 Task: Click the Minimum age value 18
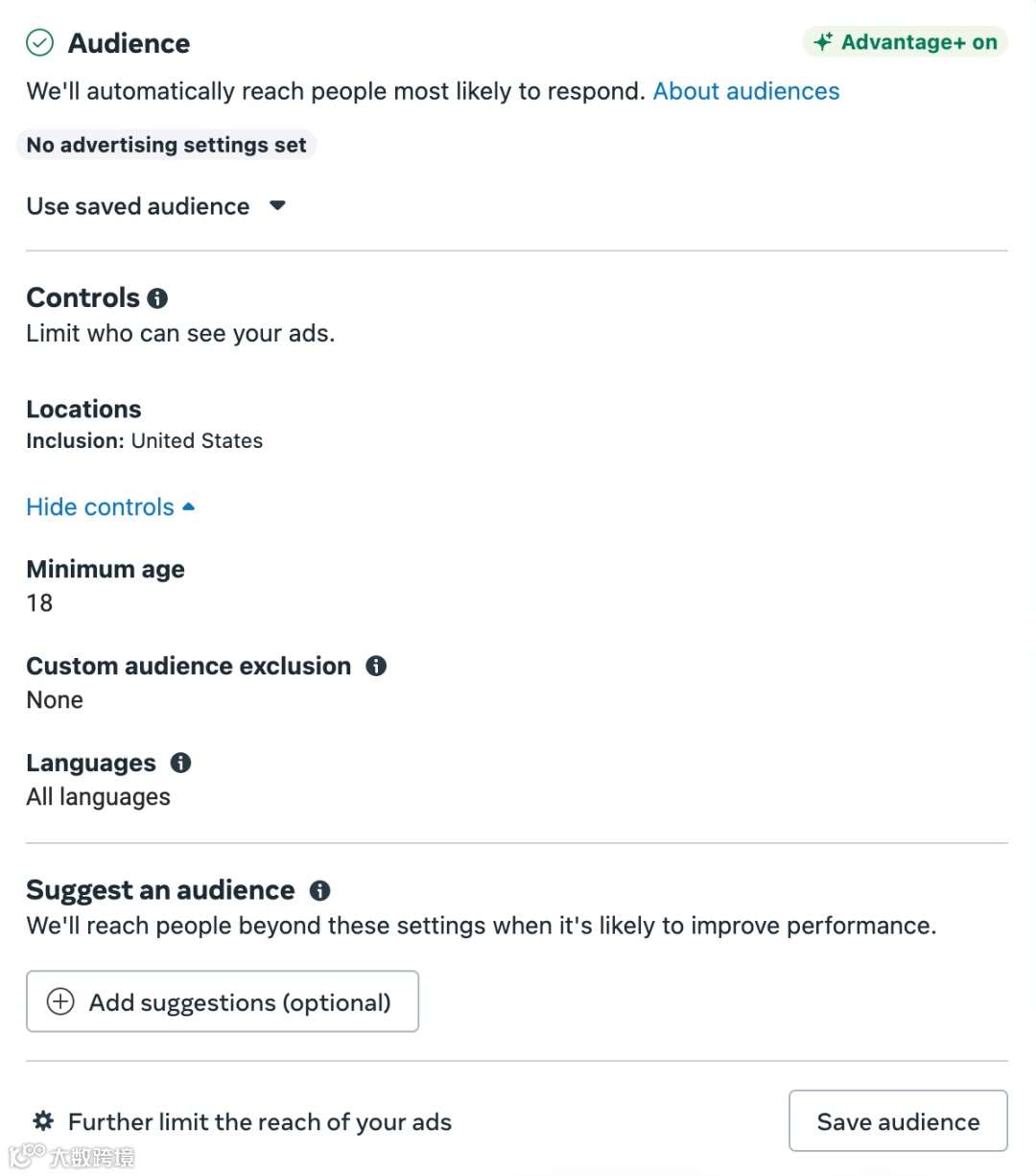pyautogui.click(x=39, y=603)
